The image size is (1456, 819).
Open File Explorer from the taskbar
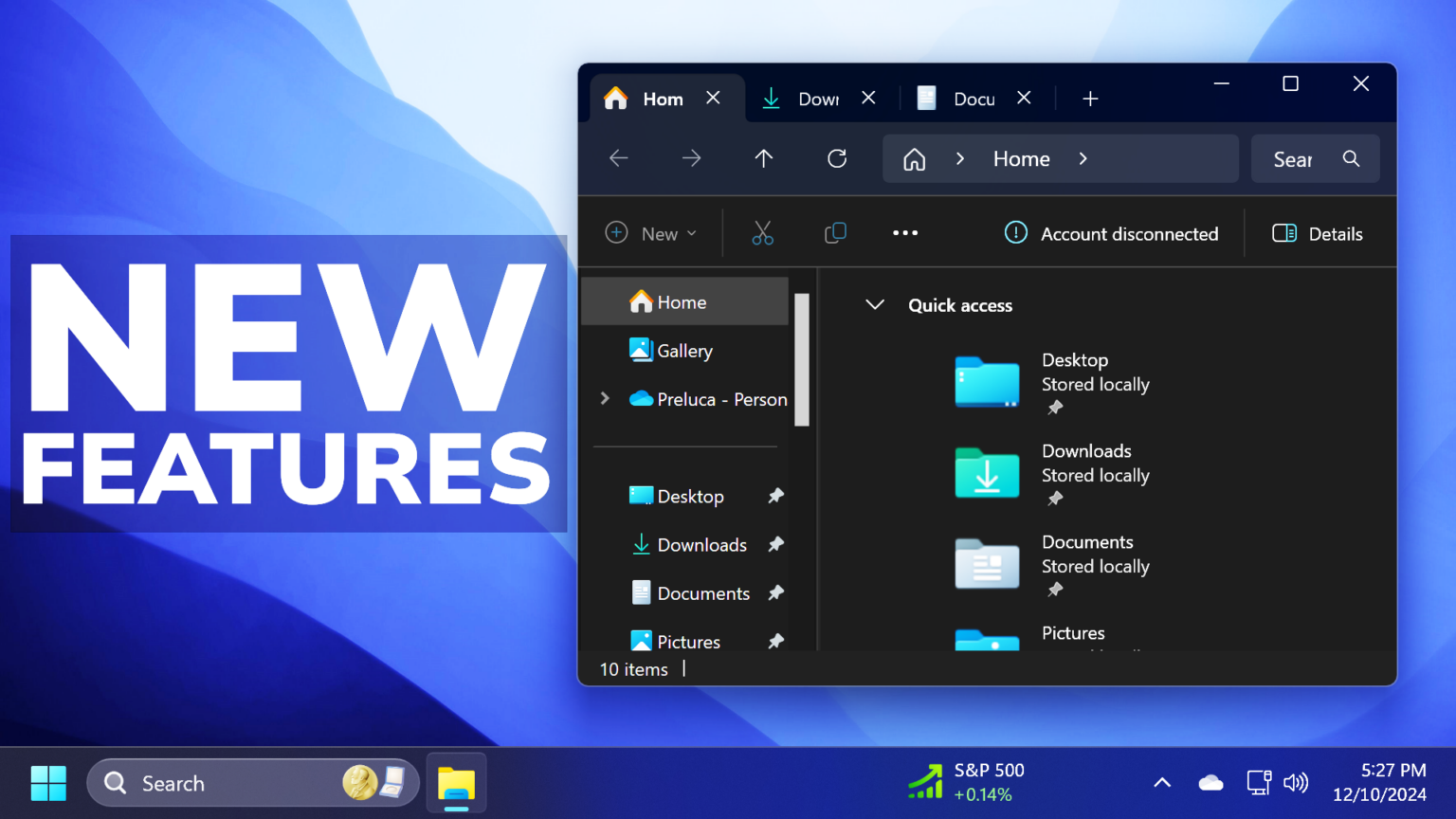[455, 783]
